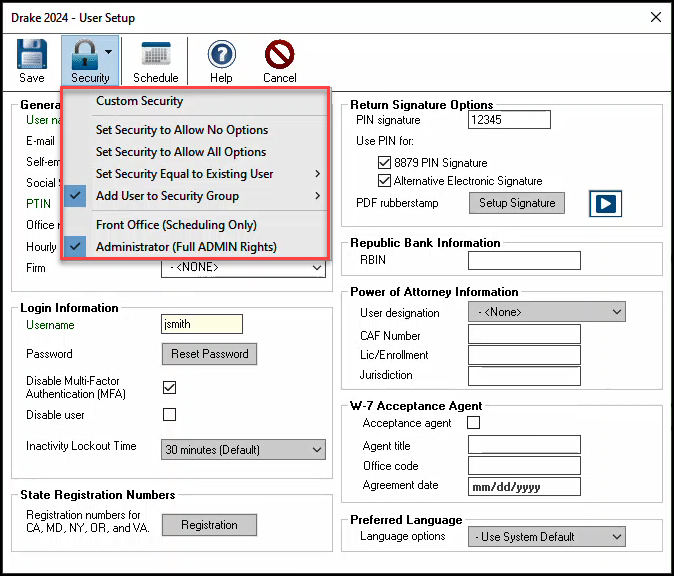Click the Registration button
The height and width of the screenshot is (576, 674).
tap(209, 525)
